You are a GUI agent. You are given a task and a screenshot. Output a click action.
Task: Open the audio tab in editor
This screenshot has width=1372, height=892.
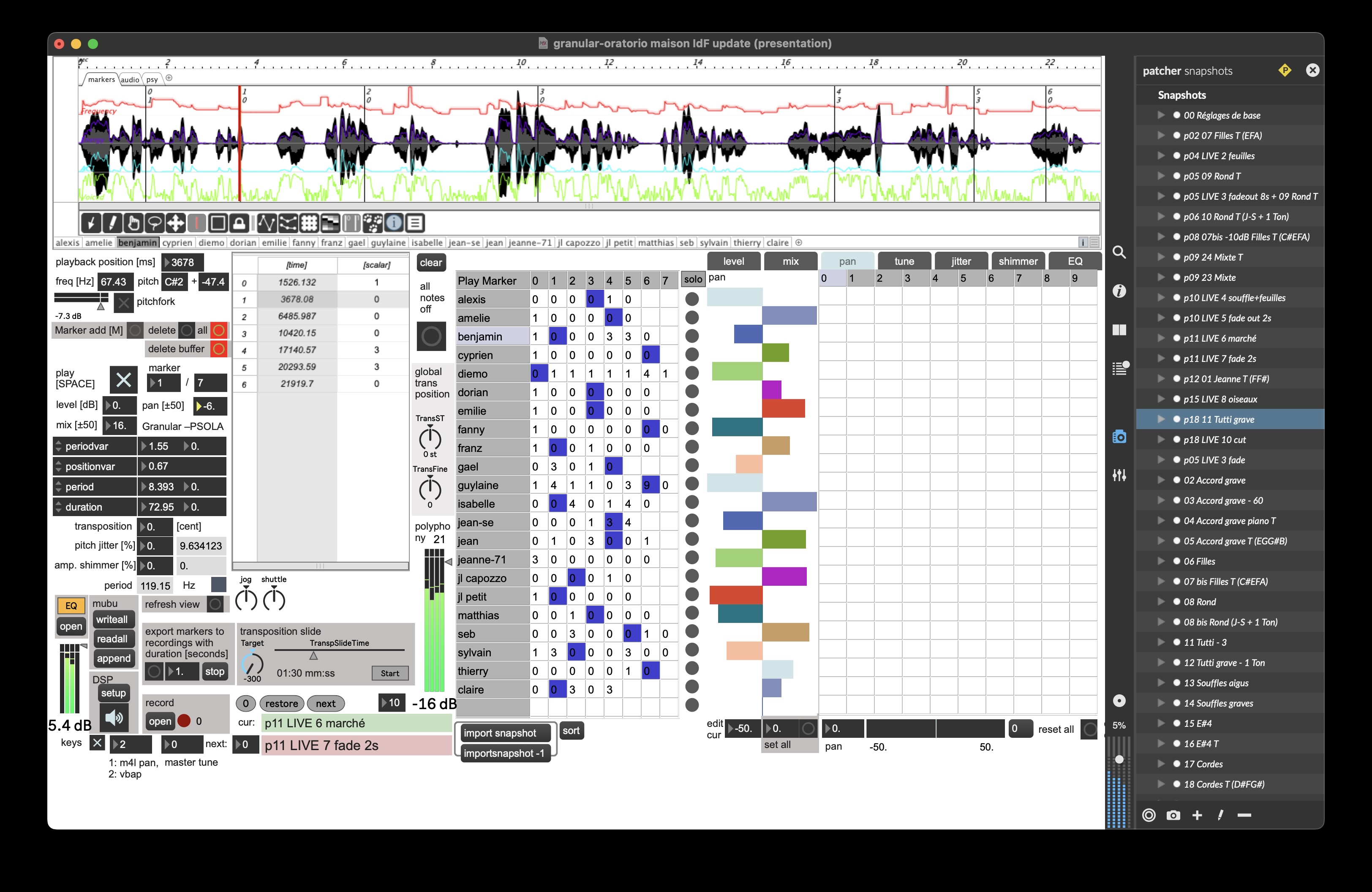tap(130, 79)
